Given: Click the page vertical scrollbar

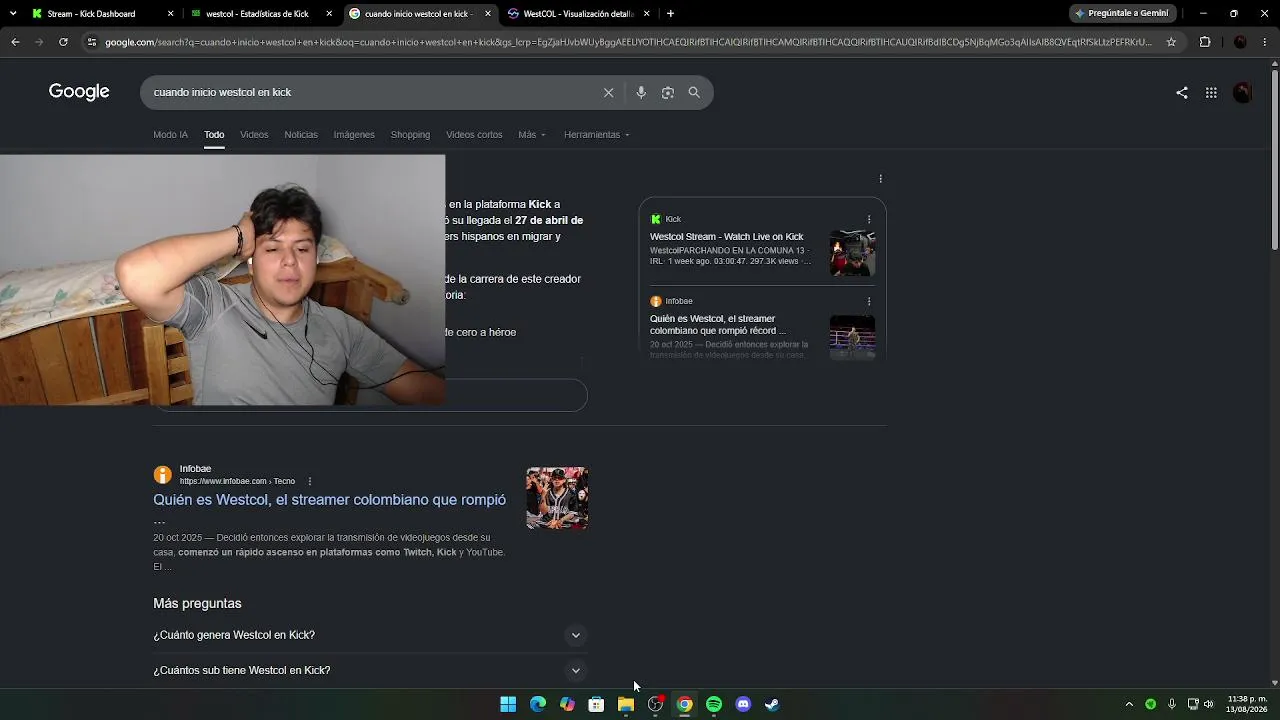Looking at the screenshot, I should (1274, 160).
